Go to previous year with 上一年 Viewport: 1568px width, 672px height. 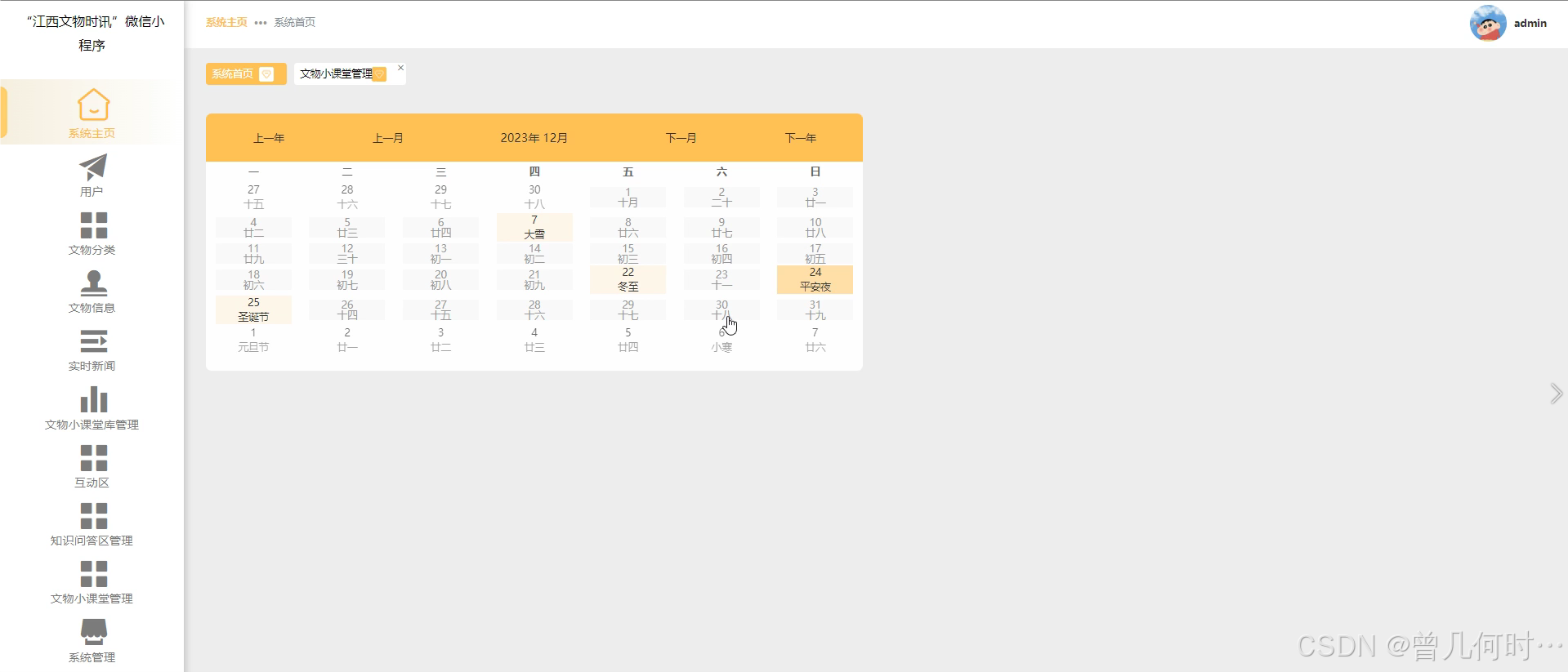click(269, 138)
